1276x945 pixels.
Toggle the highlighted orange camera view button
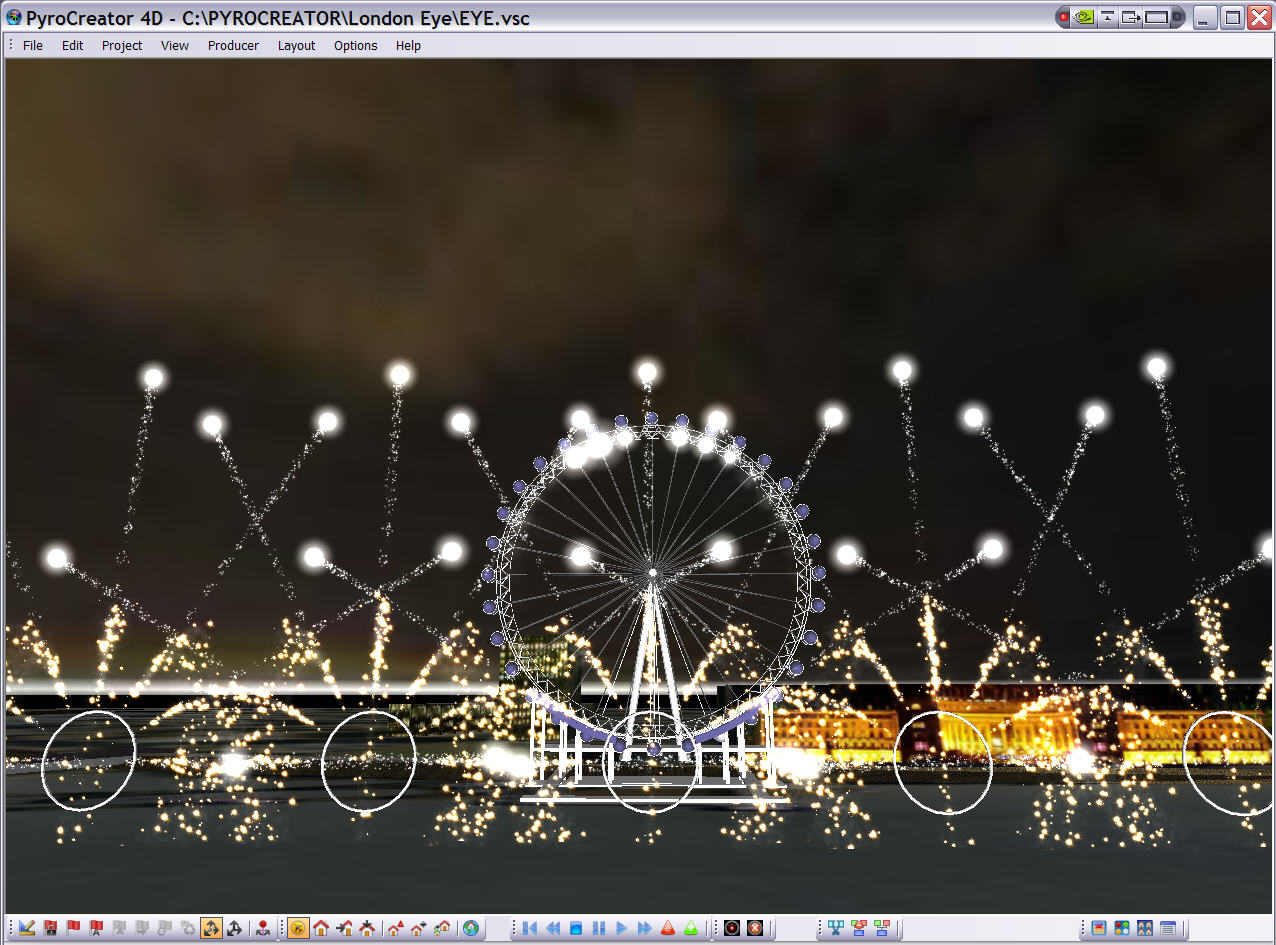pyautogui.click(x=297, y=928)
